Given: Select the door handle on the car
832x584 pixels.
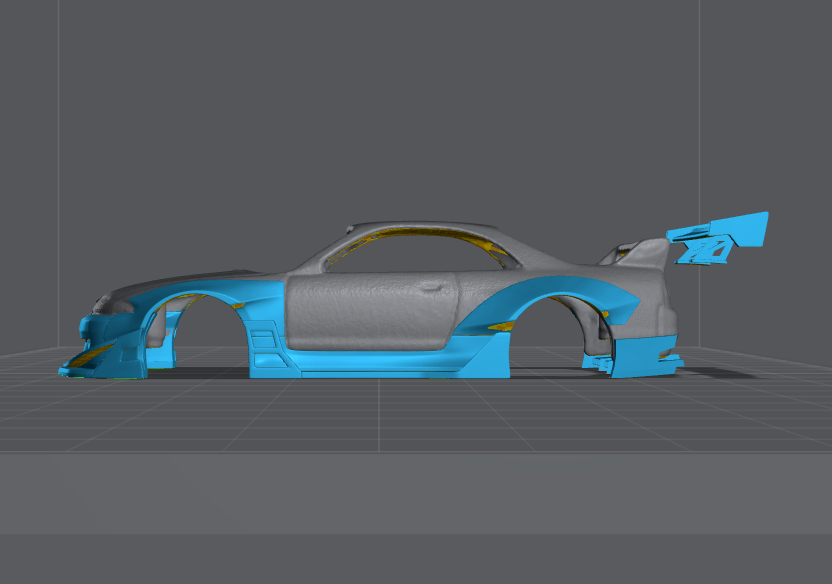Looking at the screenshot, I should point(433,287).
